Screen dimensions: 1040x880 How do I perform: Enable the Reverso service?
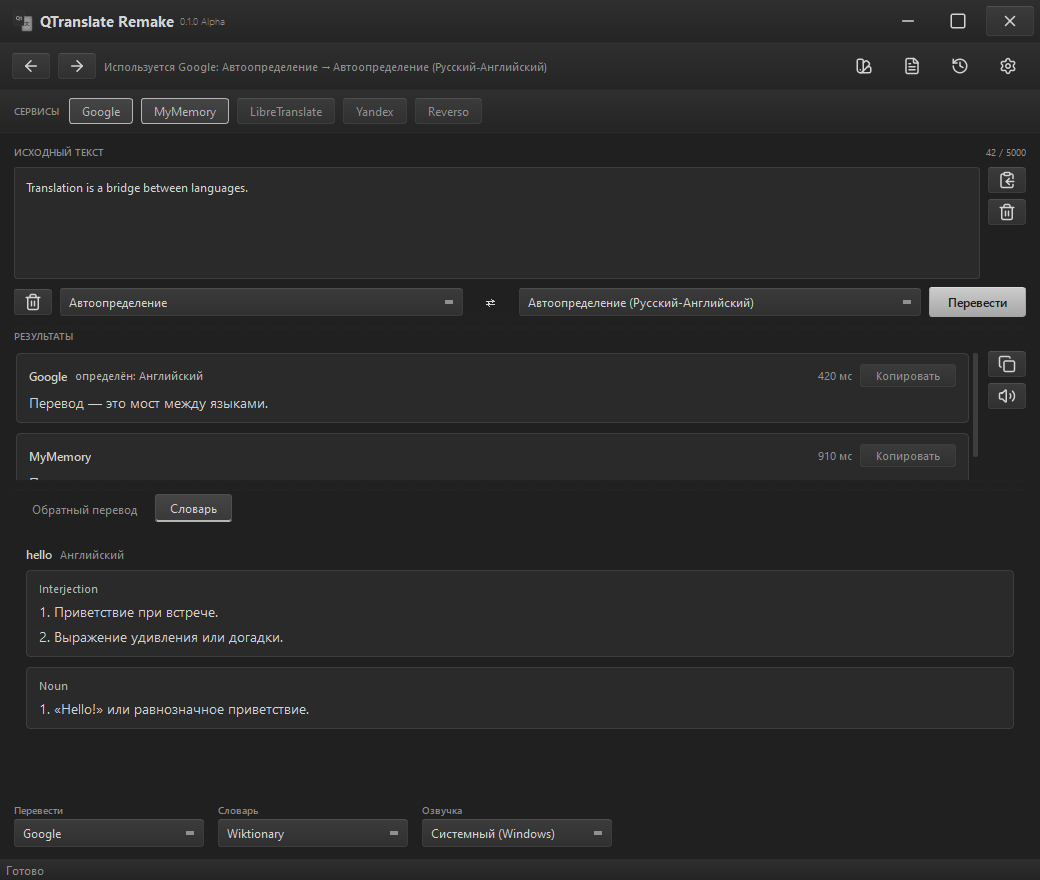tap(448, 111)
